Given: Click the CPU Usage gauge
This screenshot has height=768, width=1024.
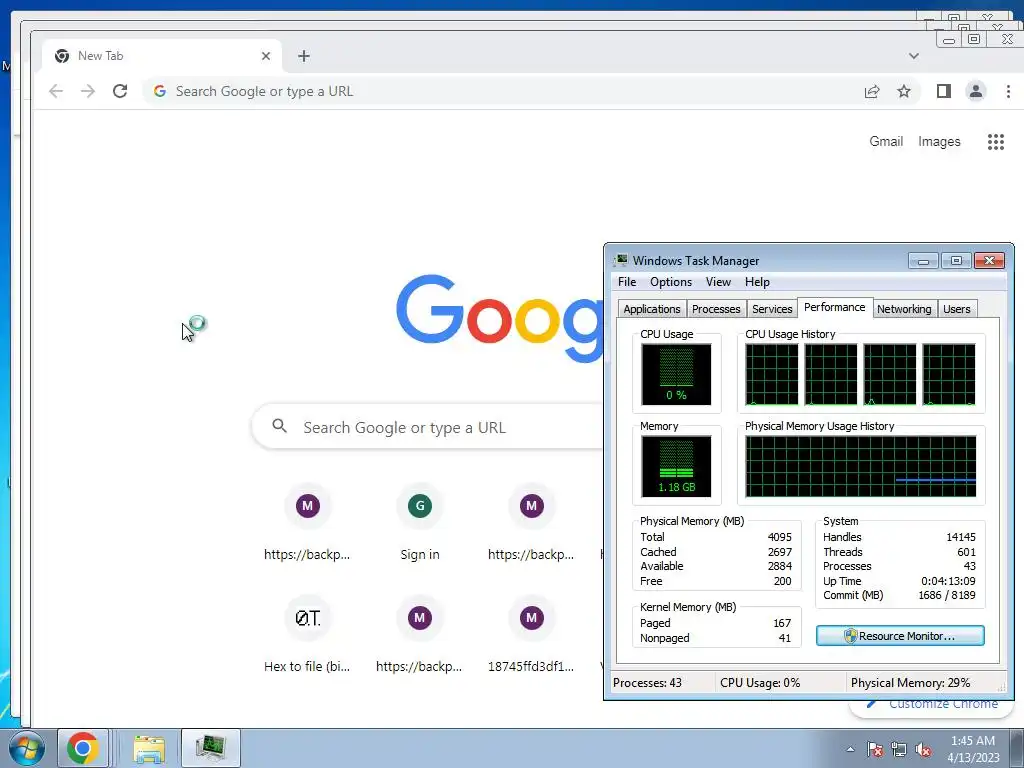Looking at the screenshot, I should pos(676,375).
